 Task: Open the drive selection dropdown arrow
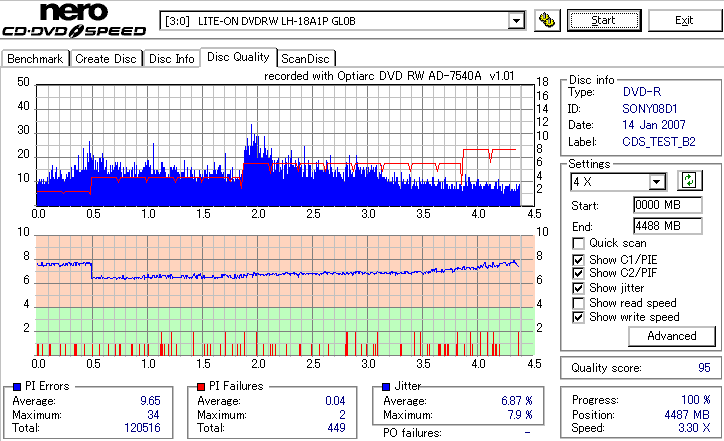[516, 21]
